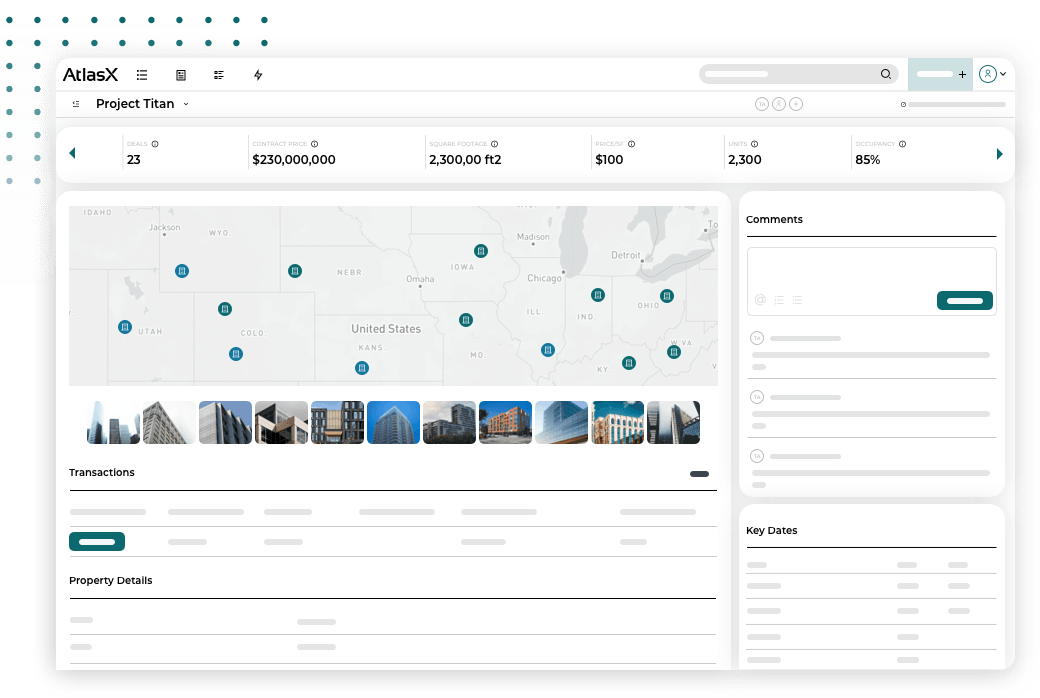Click the plus button to create something new
The image size is (1040, 698).
pyautogui.click(x=964, y=73)
